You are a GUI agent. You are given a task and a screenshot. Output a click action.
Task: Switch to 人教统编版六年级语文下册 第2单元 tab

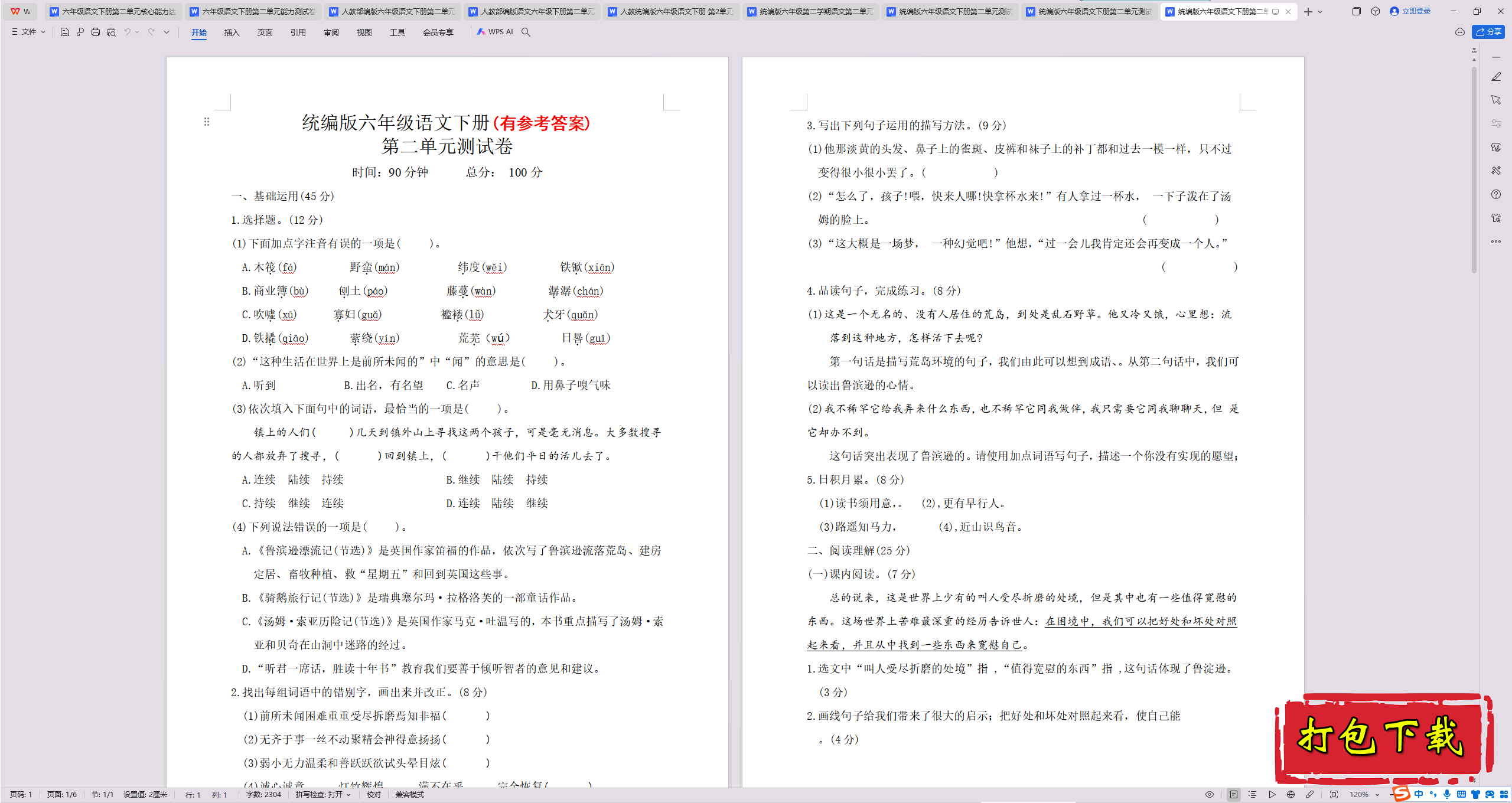click(671, 11)
